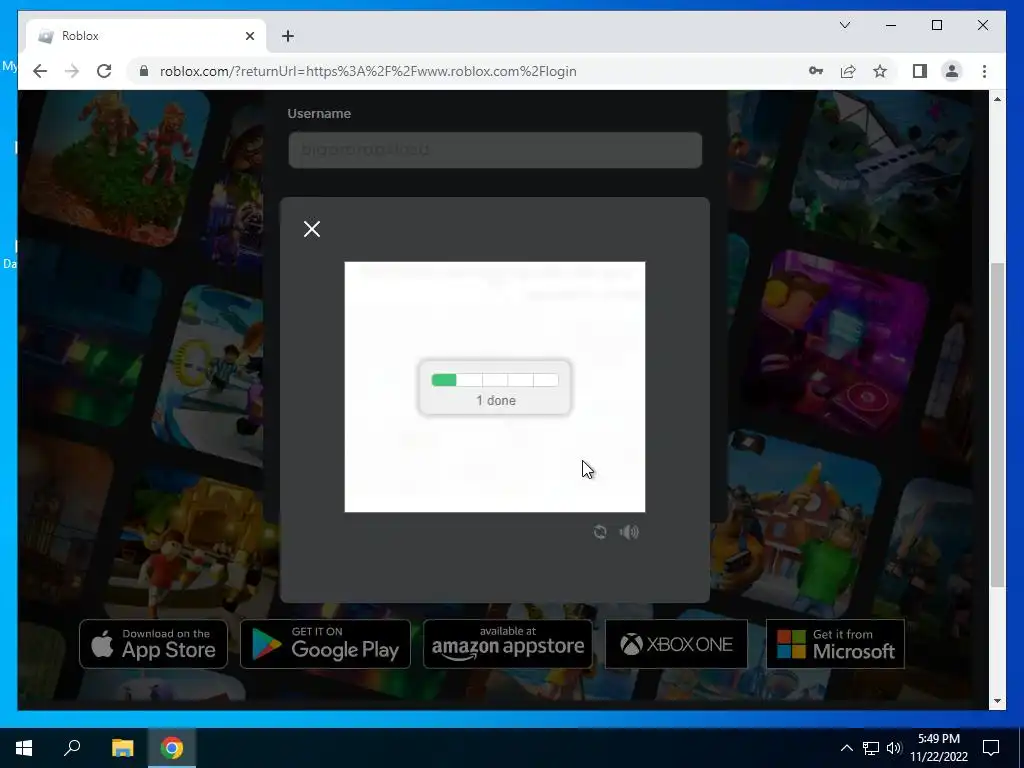
Task: Open available at amazon appstore badge
Action: coord(508,644)
